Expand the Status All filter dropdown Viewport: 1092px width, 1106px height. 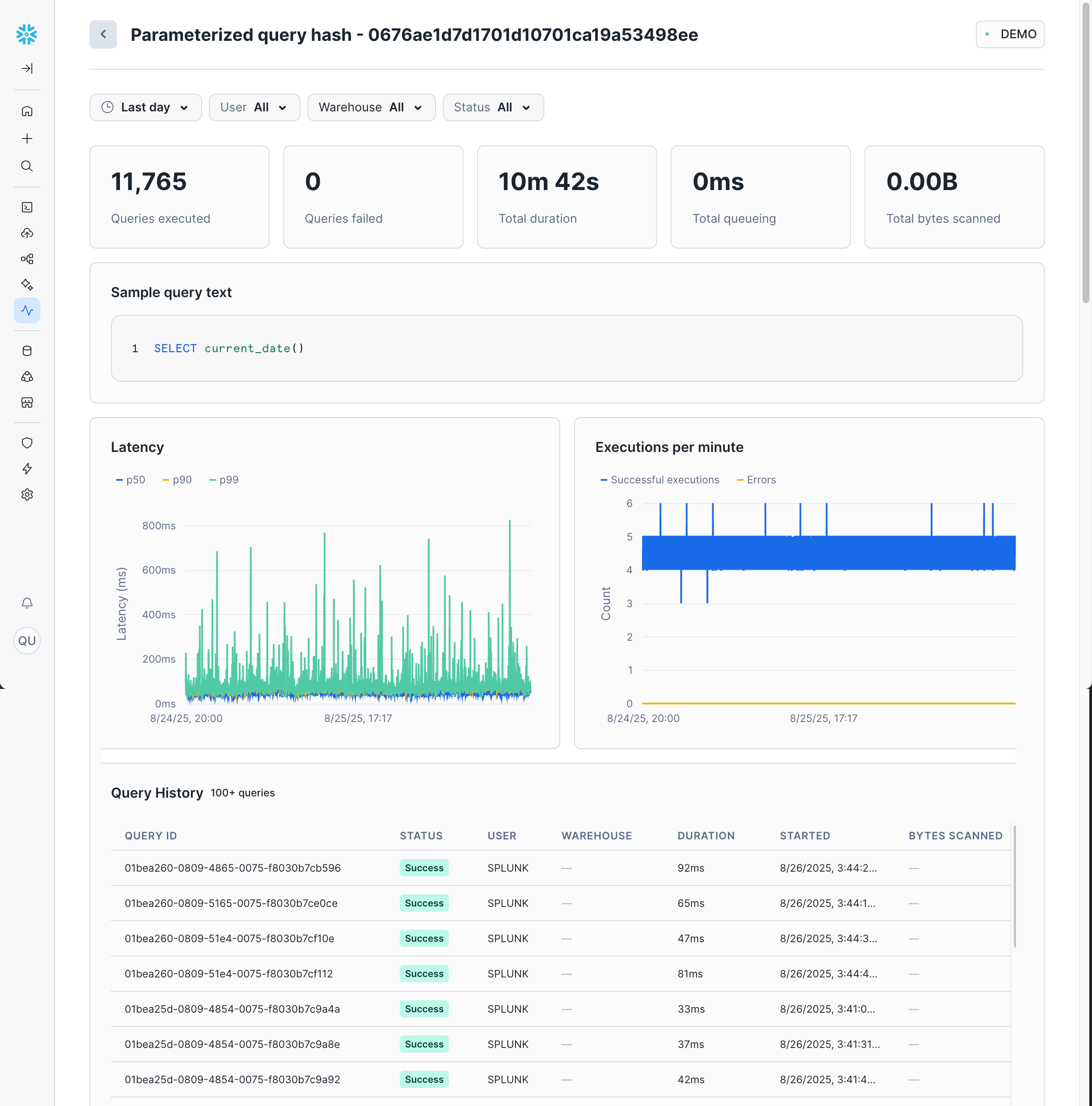click(x=493, y=108)
